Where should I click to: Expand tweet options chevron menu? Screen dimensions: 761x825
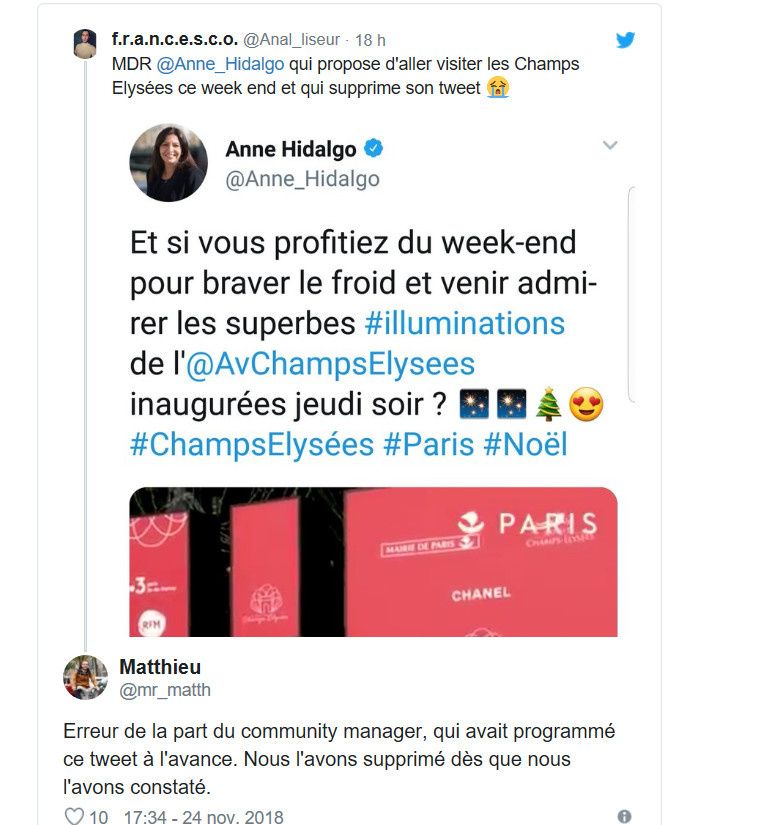(609, 145)
